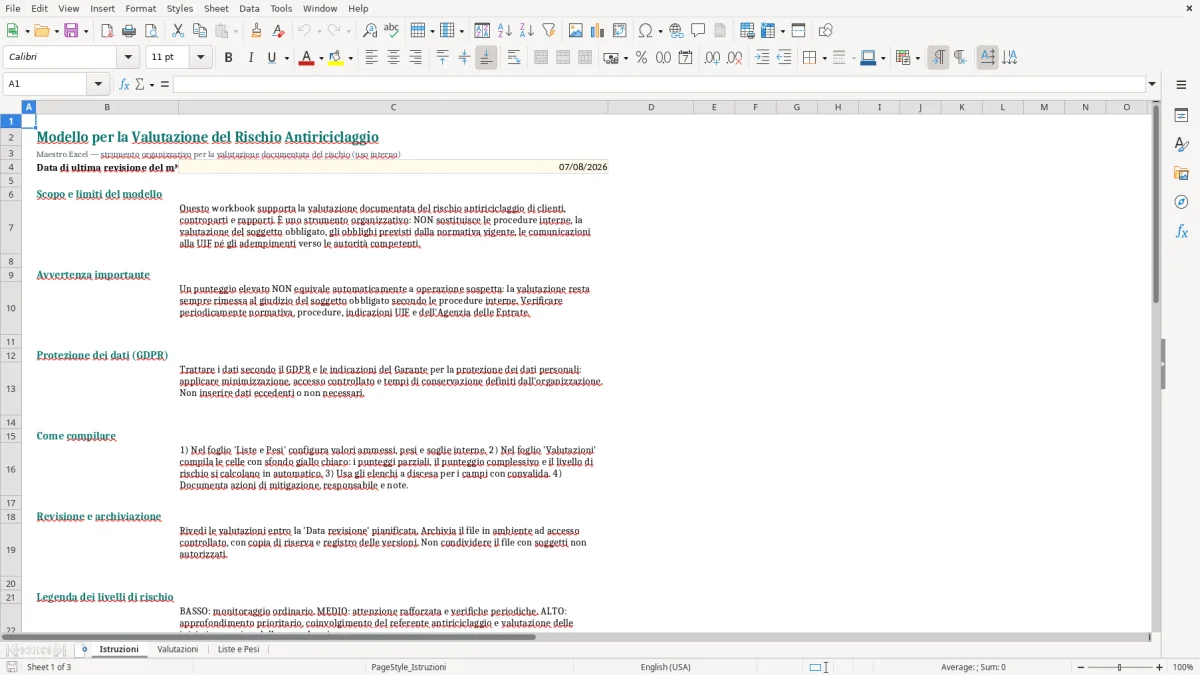Switch to the Liste e Pesi tab

point(238,649)
